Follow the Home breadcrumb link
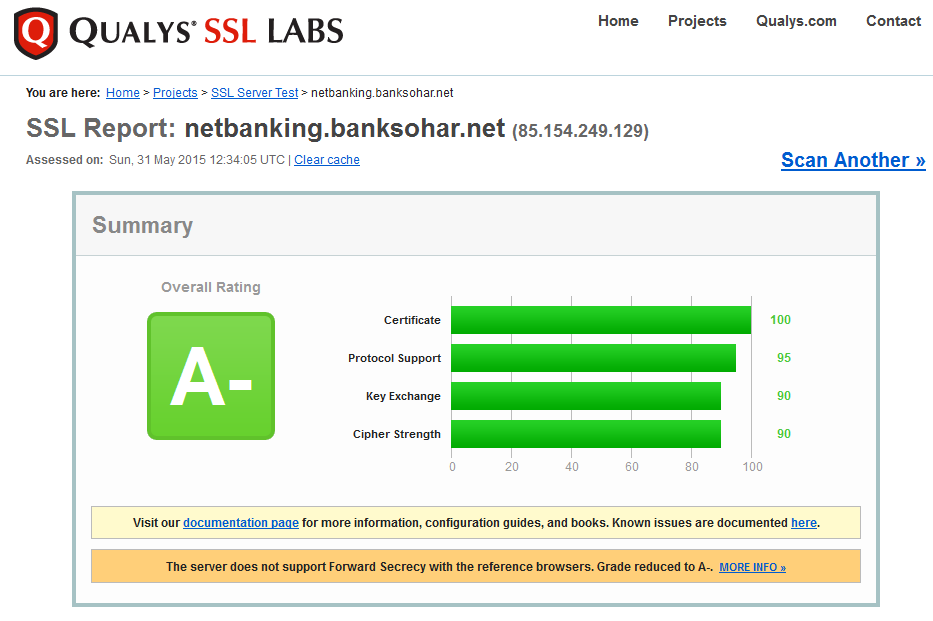 [x=123, y=93]
